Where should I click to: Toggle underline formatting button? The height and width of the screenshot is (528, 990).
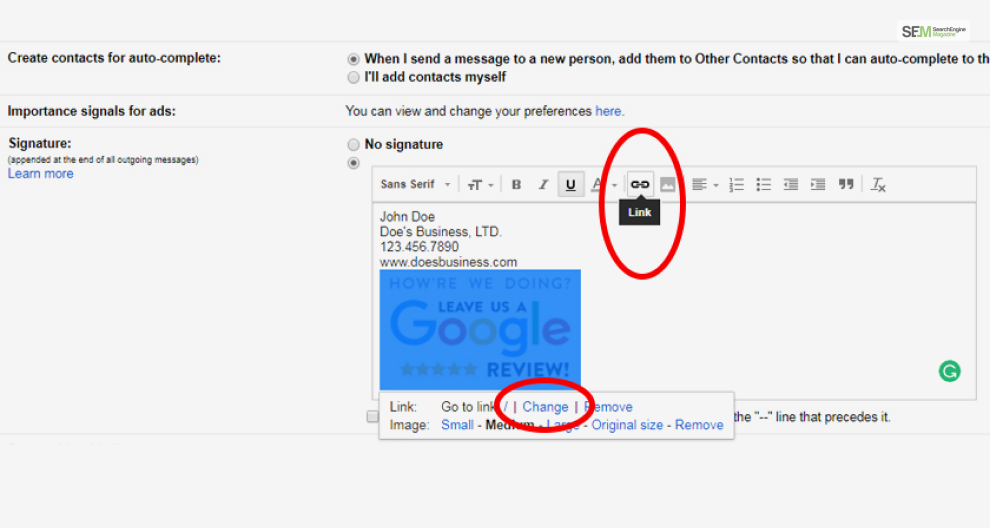(x=571, y=184)
